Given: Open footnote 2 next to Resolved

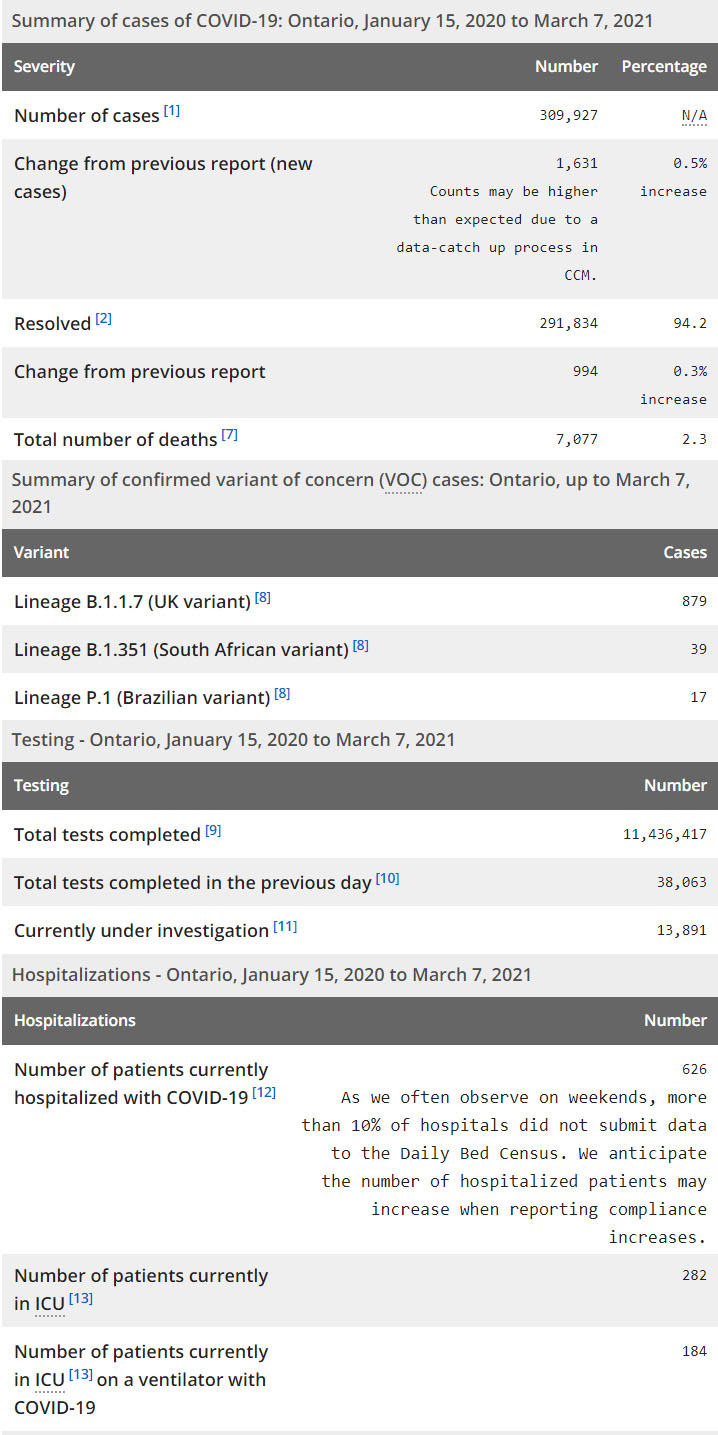Looking at the screenshot, I should click(x=104, y=319).
